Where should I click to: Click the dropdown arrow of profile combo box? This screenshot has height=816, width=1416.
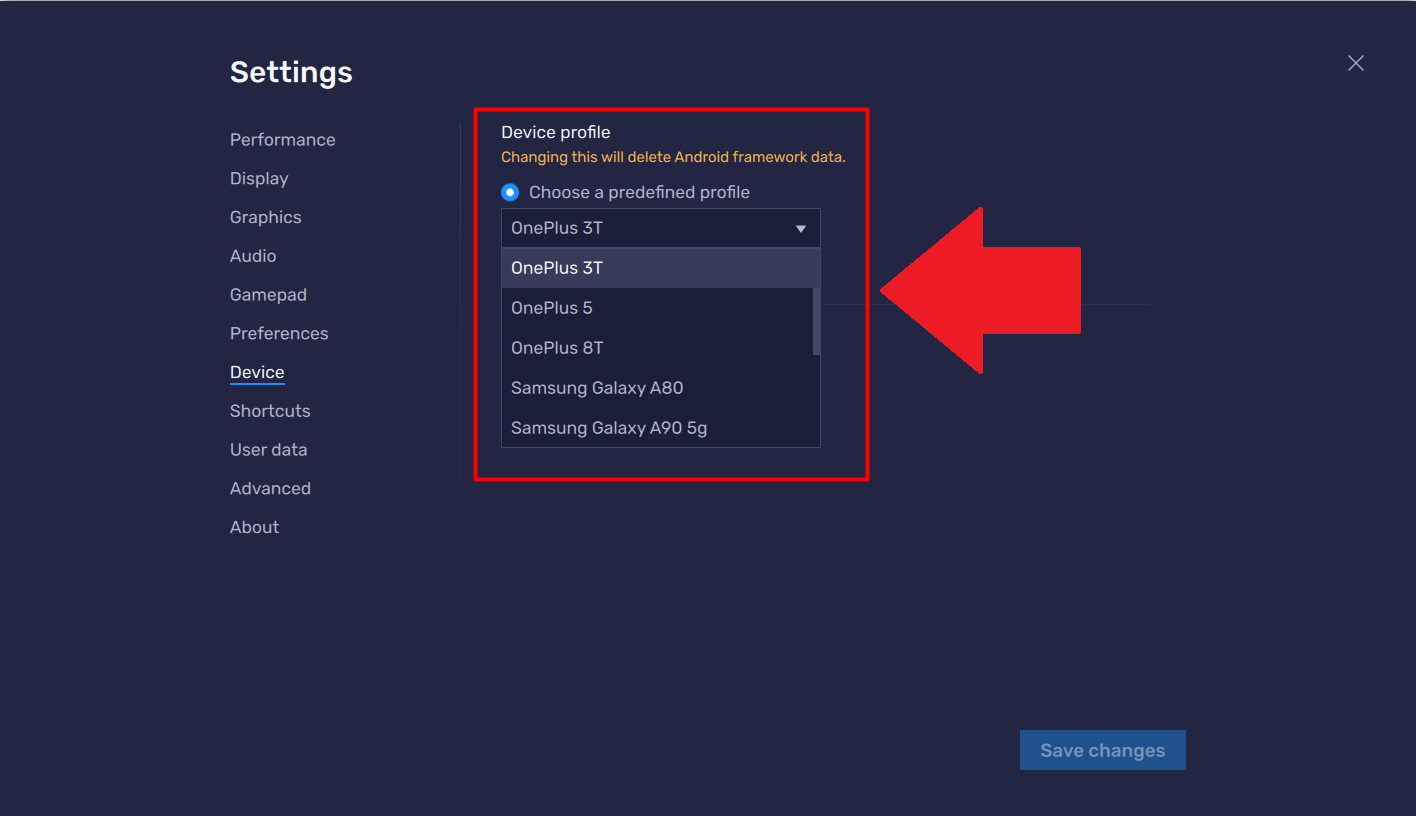pos(801,229)
